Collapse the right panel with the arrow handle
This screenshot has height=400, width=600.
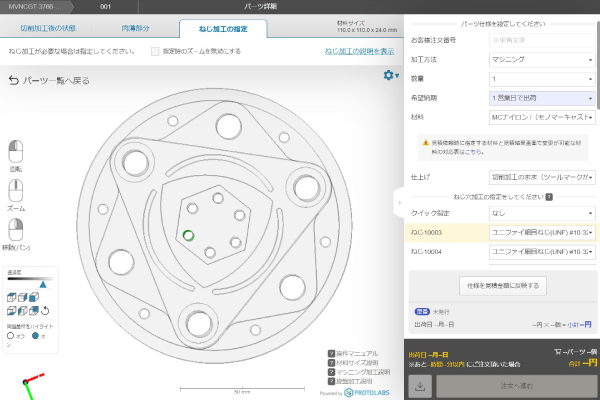(x=400, y=201)
